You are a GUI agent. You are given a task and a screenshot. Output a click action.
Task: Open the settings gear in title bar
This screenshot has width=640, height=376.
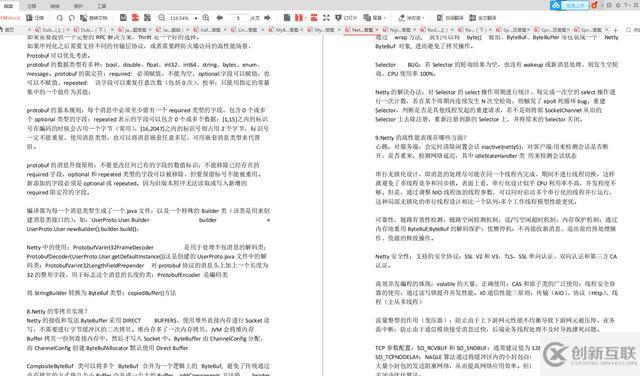tap(618, 5)
